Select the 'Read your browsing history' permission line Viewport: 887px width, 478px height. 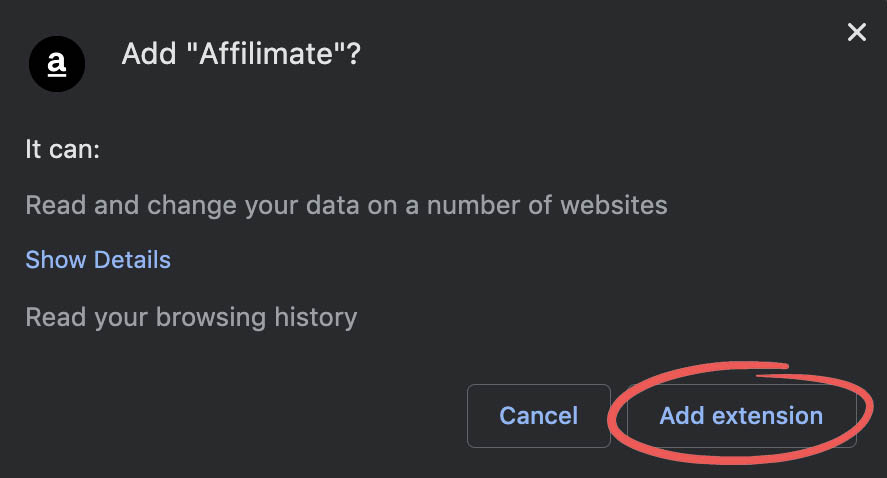coord(191,317)
